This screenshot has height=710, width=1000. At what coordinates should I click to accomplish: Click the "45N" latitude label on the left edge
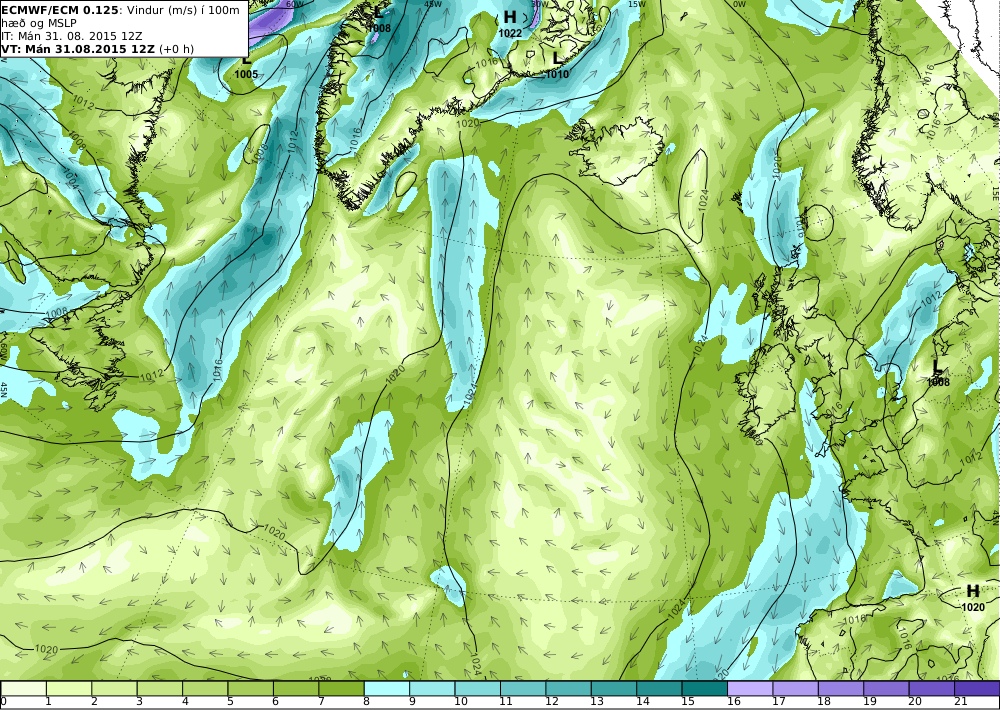coord(4,390)
